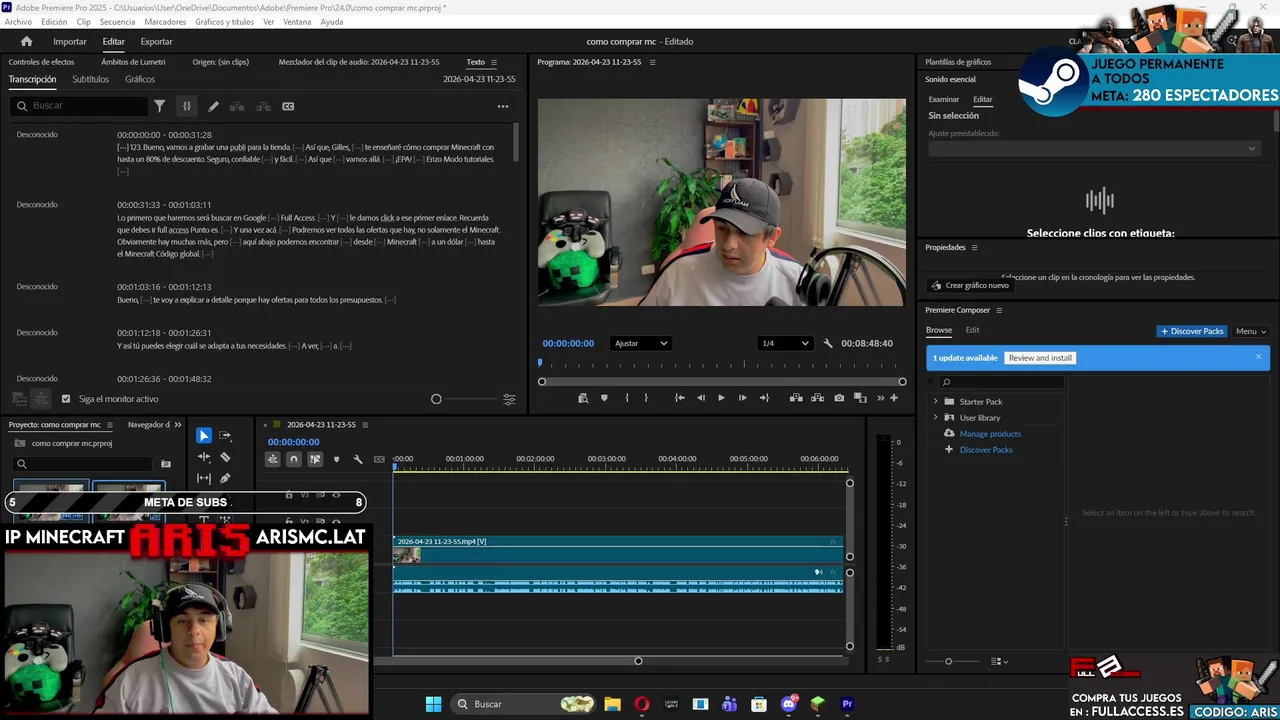This screenshot has height=720, width=1280.
Task: Toggle Siga el monitor activo checkbox
Action: (x=66, y=399)
